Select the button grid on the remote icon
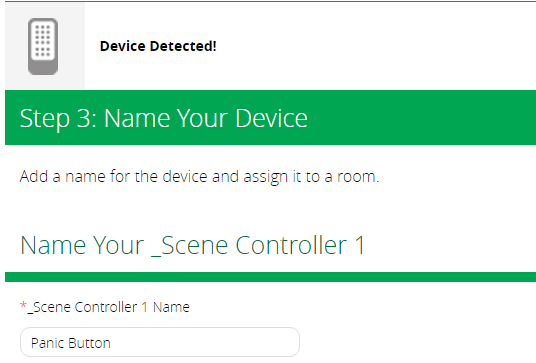The width and height of the screenshot is (536, 363). pos(43,41)
